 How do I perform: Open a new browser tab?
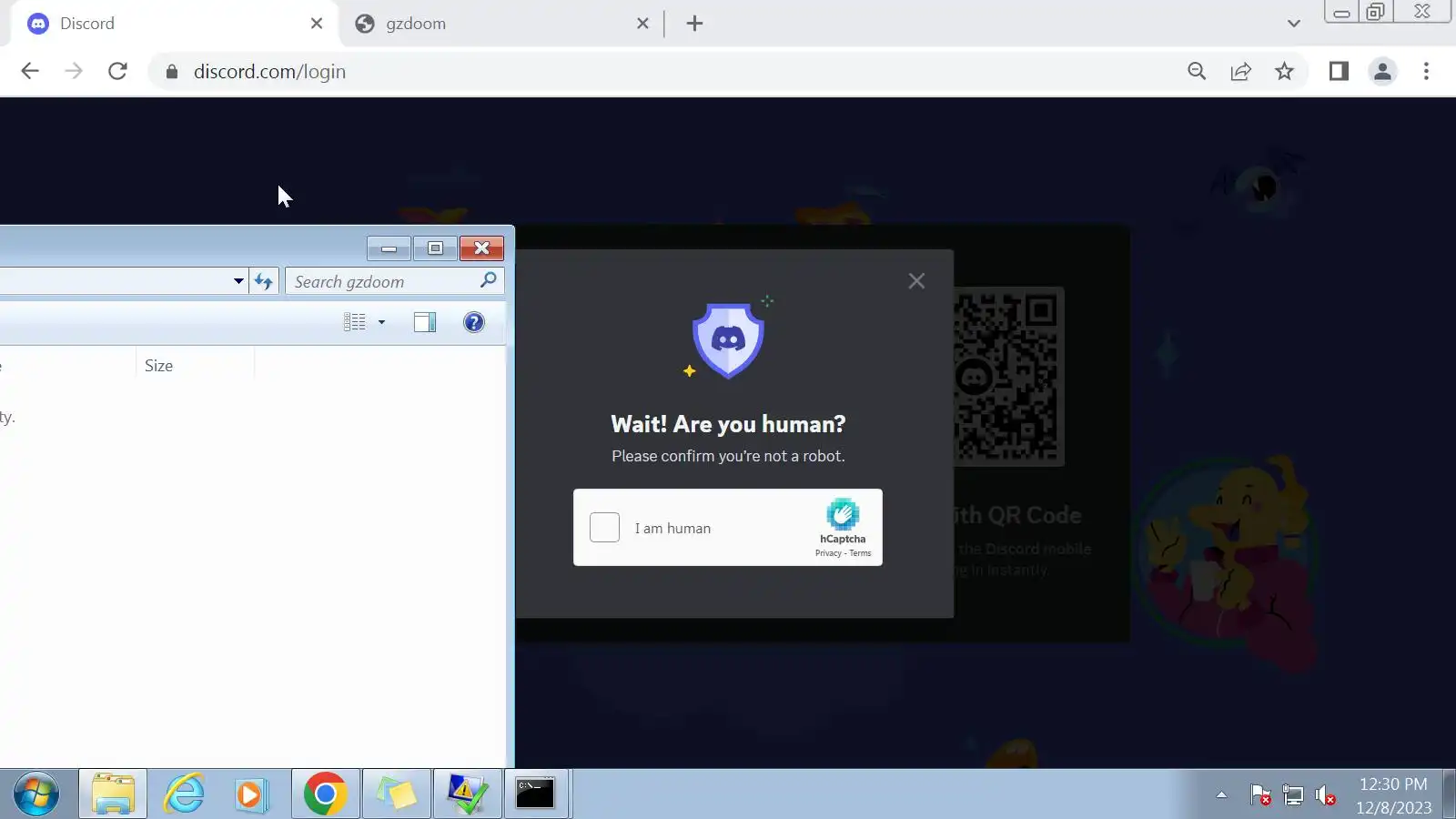[694, 24]
